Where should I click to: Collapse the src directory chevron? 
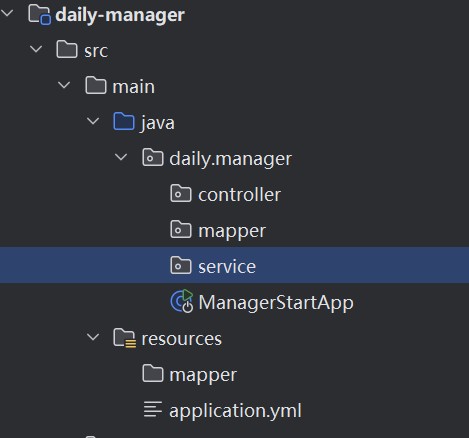(x=36, y=49)
